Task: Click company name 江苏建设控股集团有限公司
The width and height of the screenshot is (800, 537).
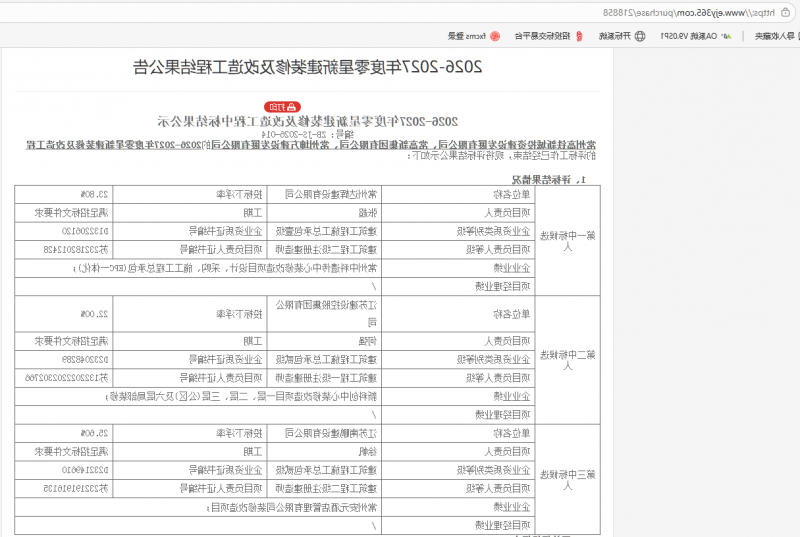Action: (326, 314)
